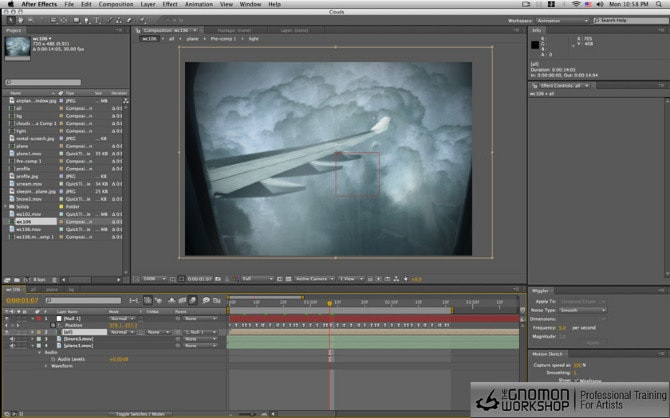Screen dimensions: 670x418
Task: Open Noise Type Smooth dropdown in Wiggler
Action: point(582,310)
